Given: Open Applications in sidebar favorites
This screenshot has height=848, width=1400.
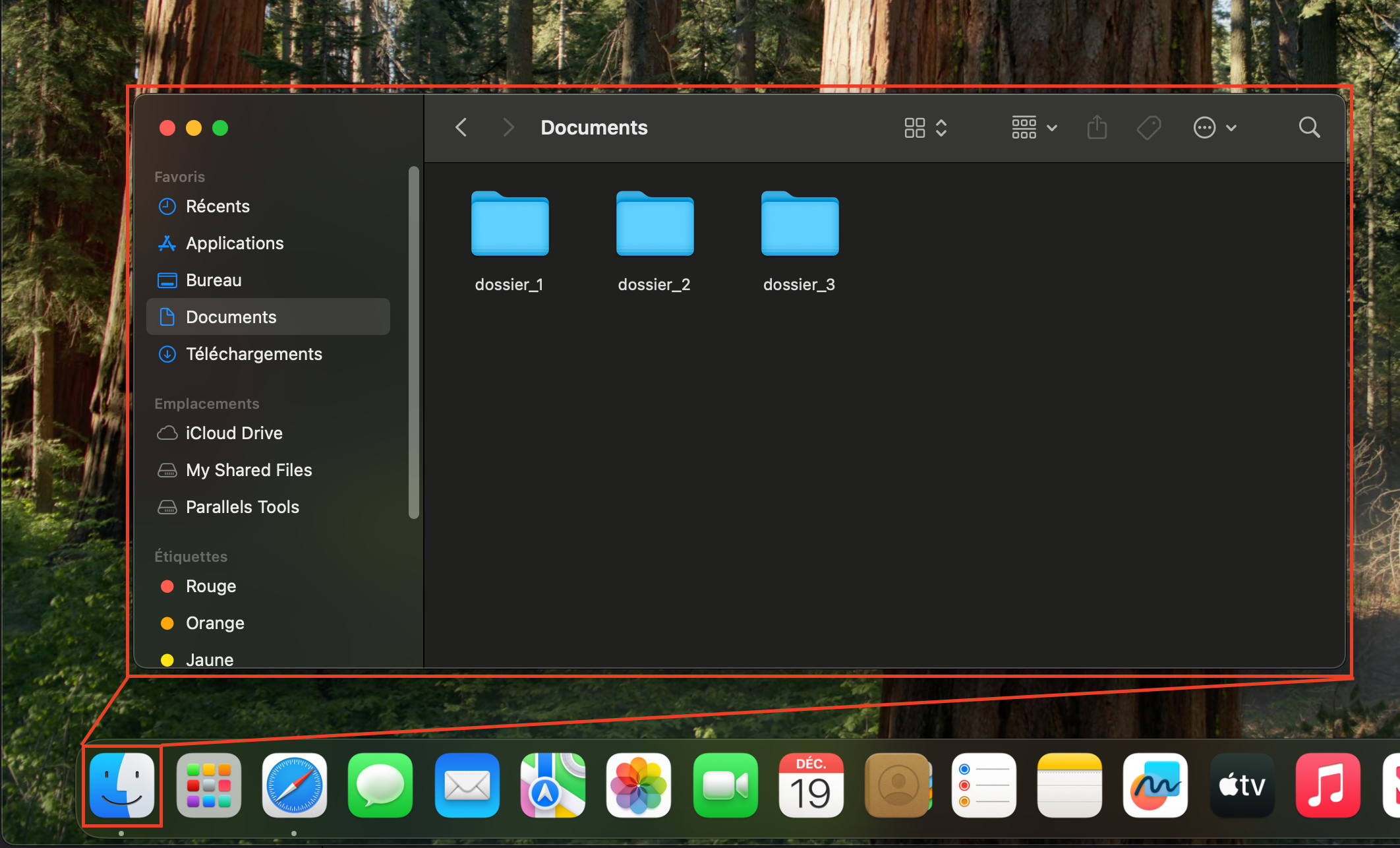Looking at the screenshot, I should [x=235, y=243].
